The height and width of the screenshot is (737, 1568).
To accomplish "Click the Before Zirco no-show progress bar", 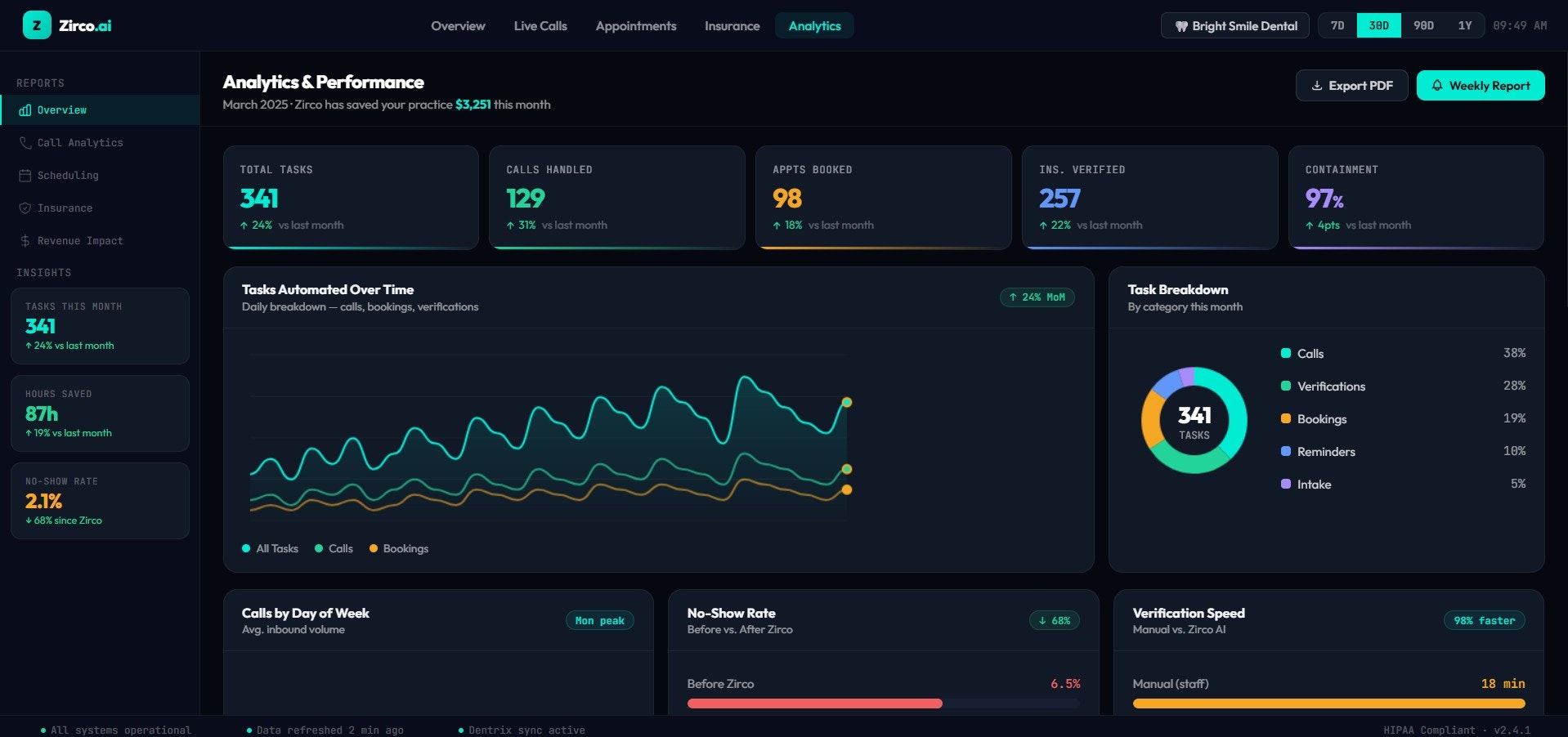I will (x=881, y=703).
